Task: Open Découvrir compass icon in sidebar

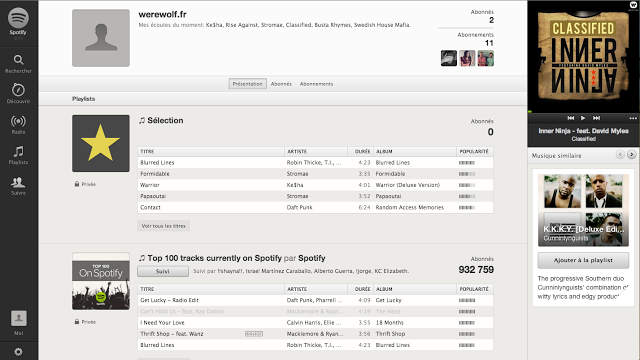Action: click(x=18, y=93)
